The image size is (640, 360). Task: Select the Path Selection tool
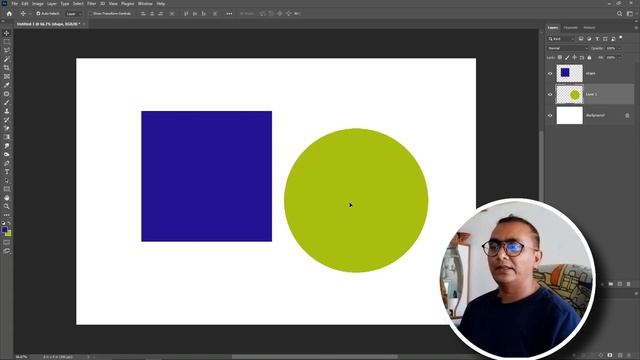(x=7, y=180)
